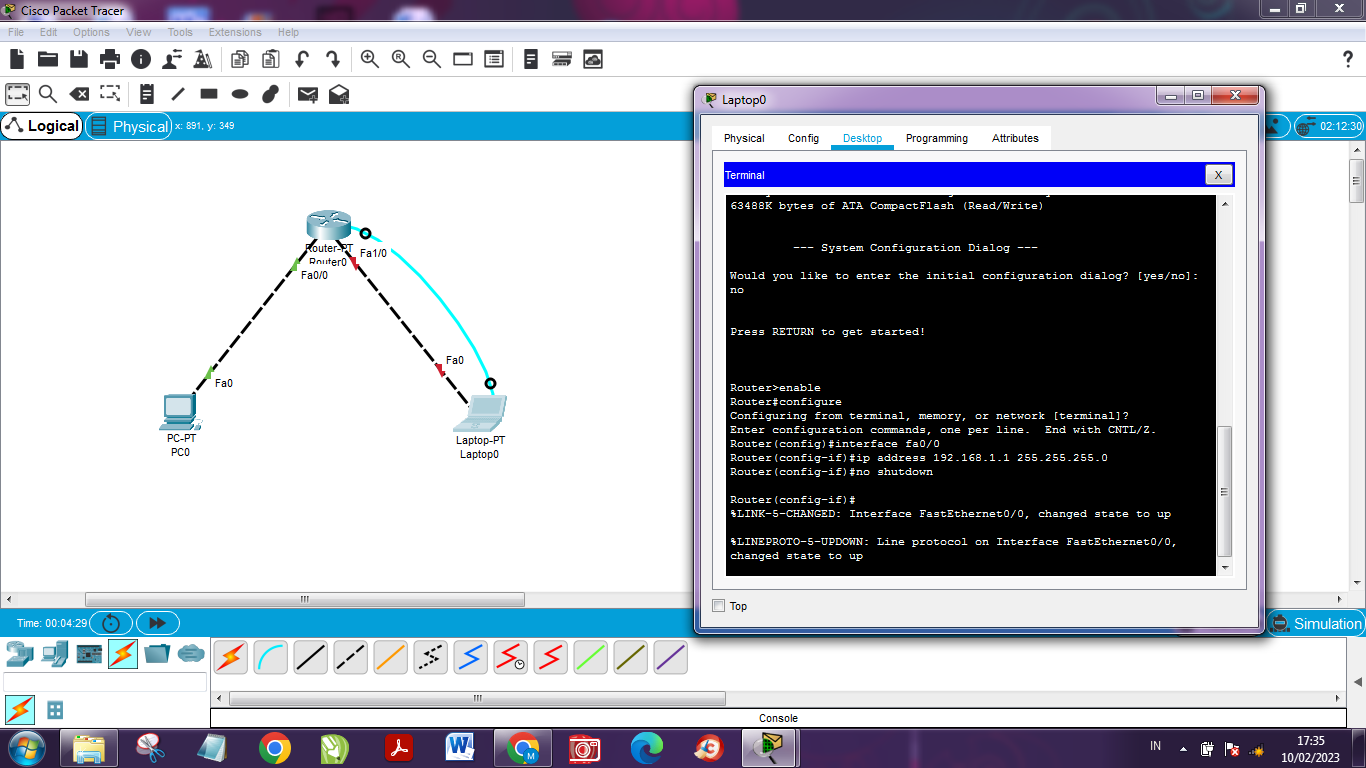Click workspace horizontal scrollbar
Image resolution: width=1366 pixels, height=768 pixels.
pos(305,600)
